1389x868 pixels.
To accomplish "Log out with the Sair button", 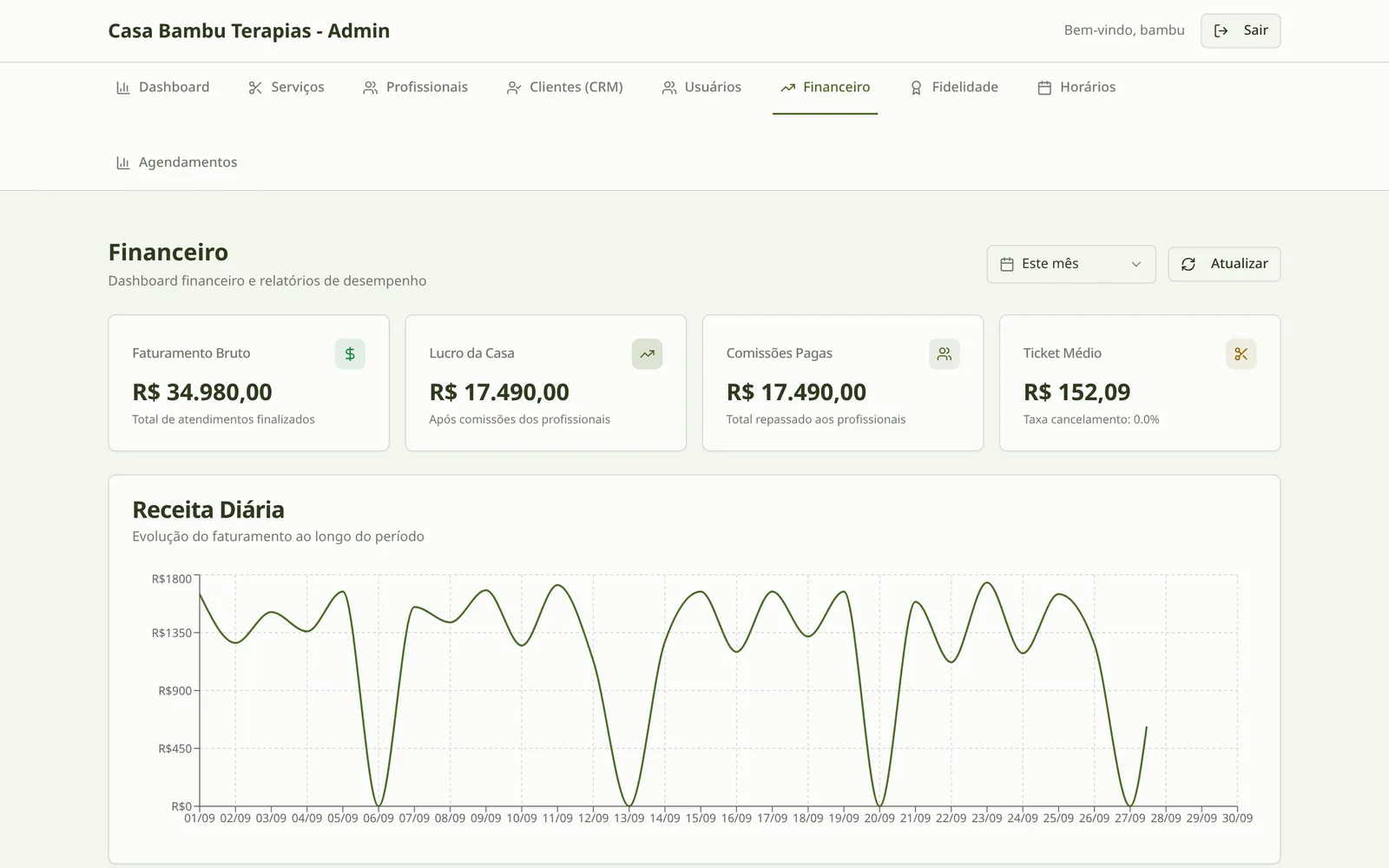I will (1241, 30).
